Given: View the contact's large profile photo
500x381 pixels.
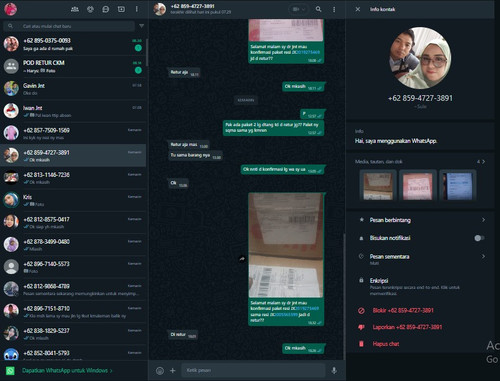Looking at the screenshot, I should (420, 58).
